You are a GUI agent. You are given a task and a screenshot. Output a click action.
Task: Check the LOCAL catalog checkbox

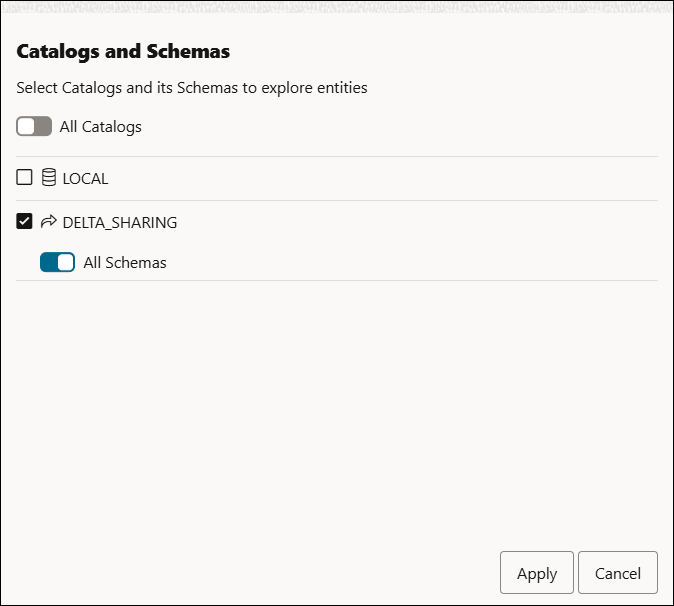[x=25, y=178]
